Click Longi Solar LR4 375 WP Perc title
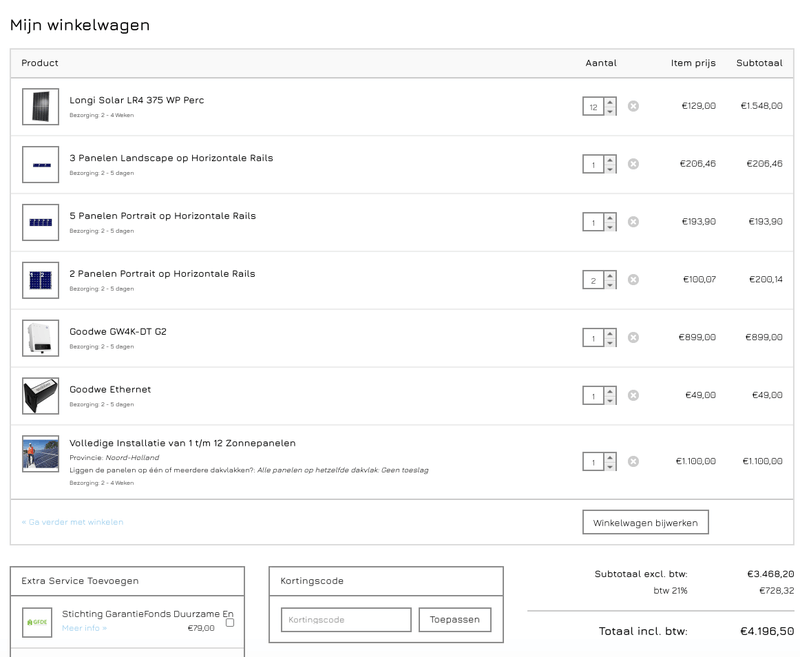 click(x=136, y=100)
